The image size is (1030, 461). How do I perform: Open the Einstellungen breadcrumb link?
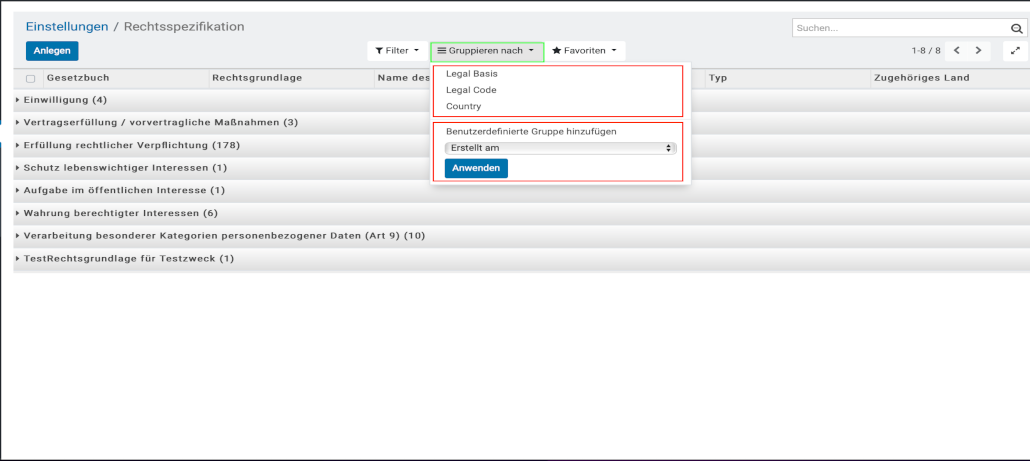67,27
